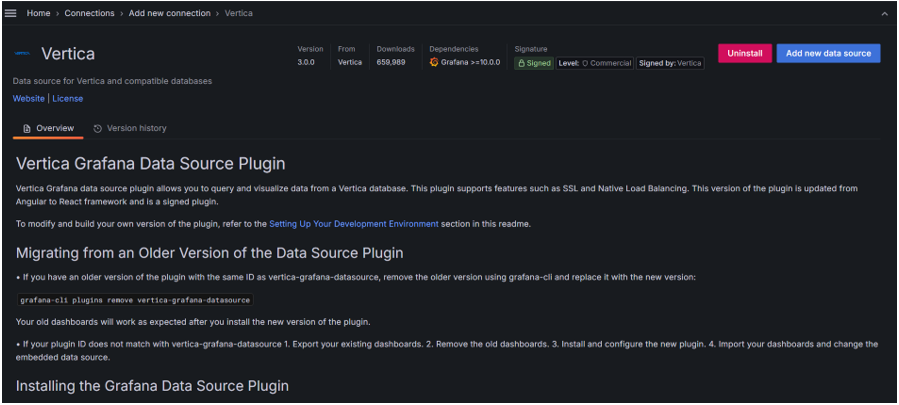Screen dimensions: 899x405
Task: Click the downloads count 659,989
Action: click(391, 63)
